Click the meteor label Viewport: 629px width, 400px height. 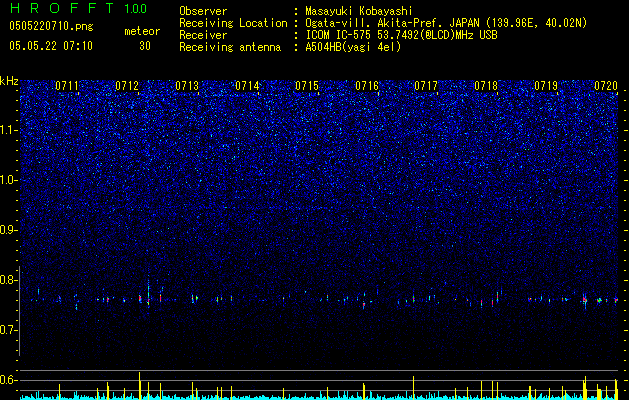tap(142, 31)
